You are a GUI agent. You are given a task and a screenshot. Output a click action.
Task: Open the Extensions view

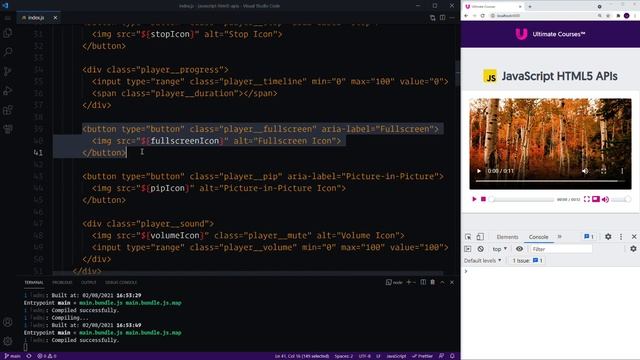click(8, 110)
